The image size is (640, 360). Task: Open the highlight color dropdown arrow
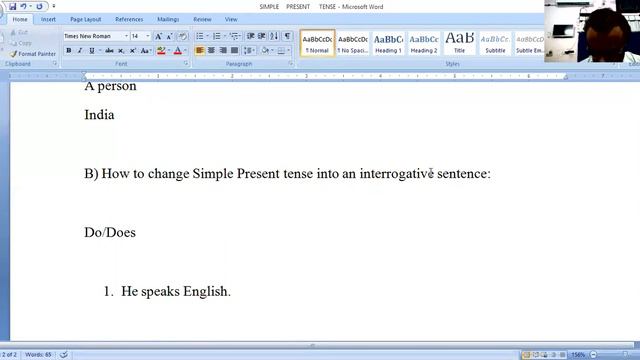169,51
